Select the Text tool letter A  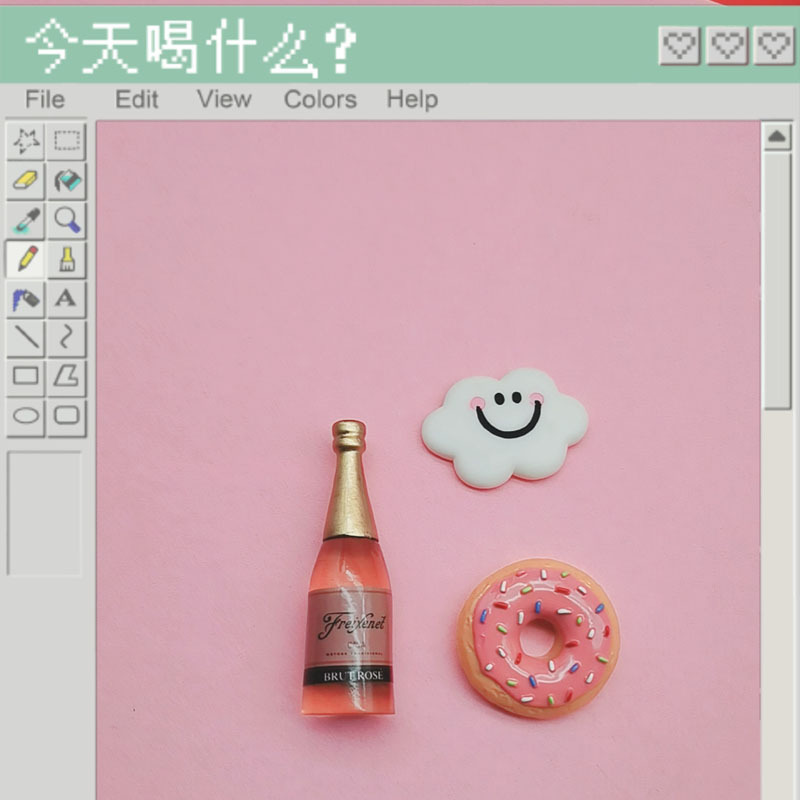[67, 299]
